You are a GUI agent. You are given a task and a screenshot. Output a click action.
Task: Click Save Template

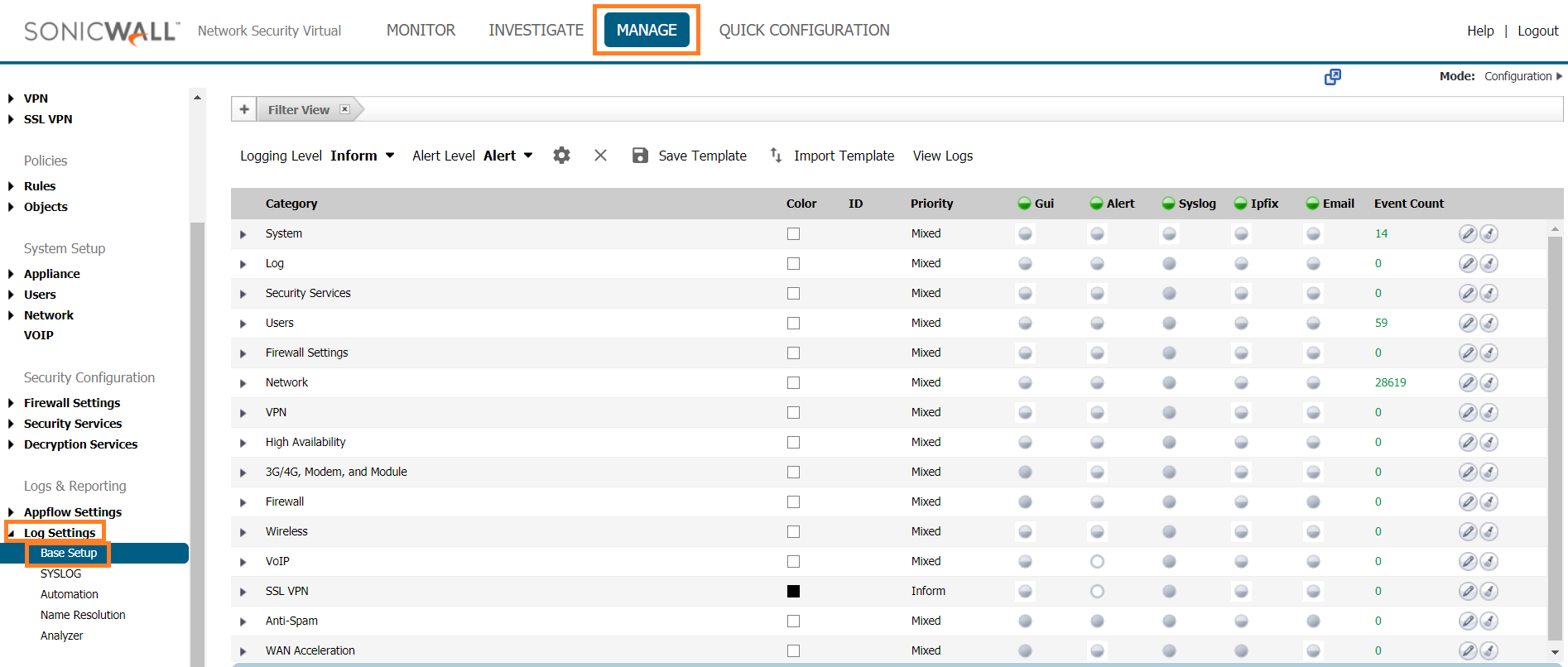690,156
